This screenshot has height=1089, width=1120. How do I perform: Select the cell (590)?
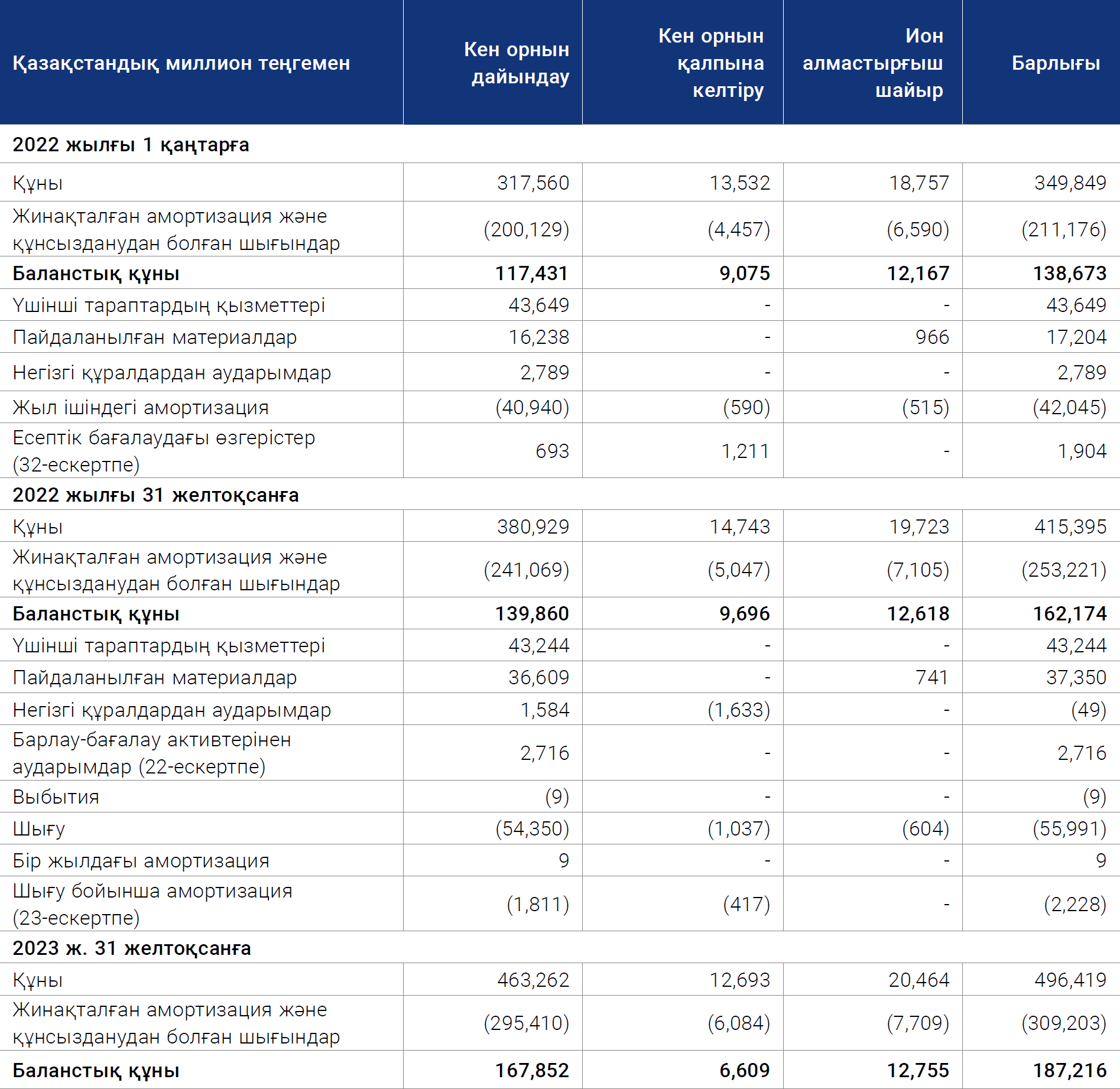(x=746, y=407)
